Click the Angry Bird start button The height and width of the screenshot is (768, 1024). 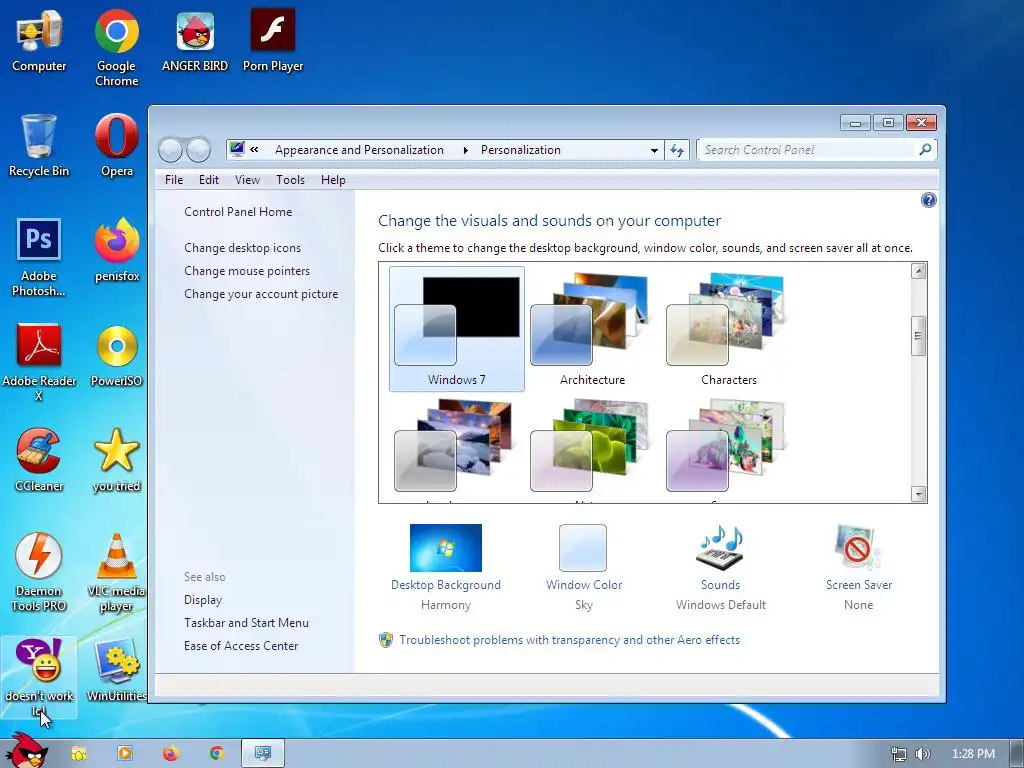tap(26, 751)
